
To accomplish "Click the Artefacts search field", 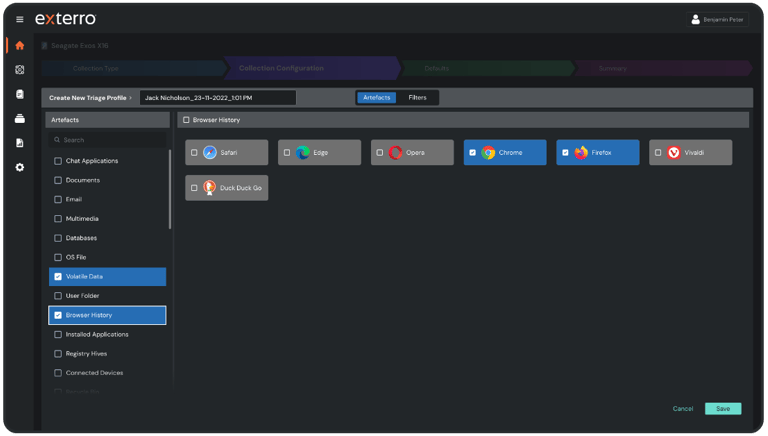I will [107, 140].
